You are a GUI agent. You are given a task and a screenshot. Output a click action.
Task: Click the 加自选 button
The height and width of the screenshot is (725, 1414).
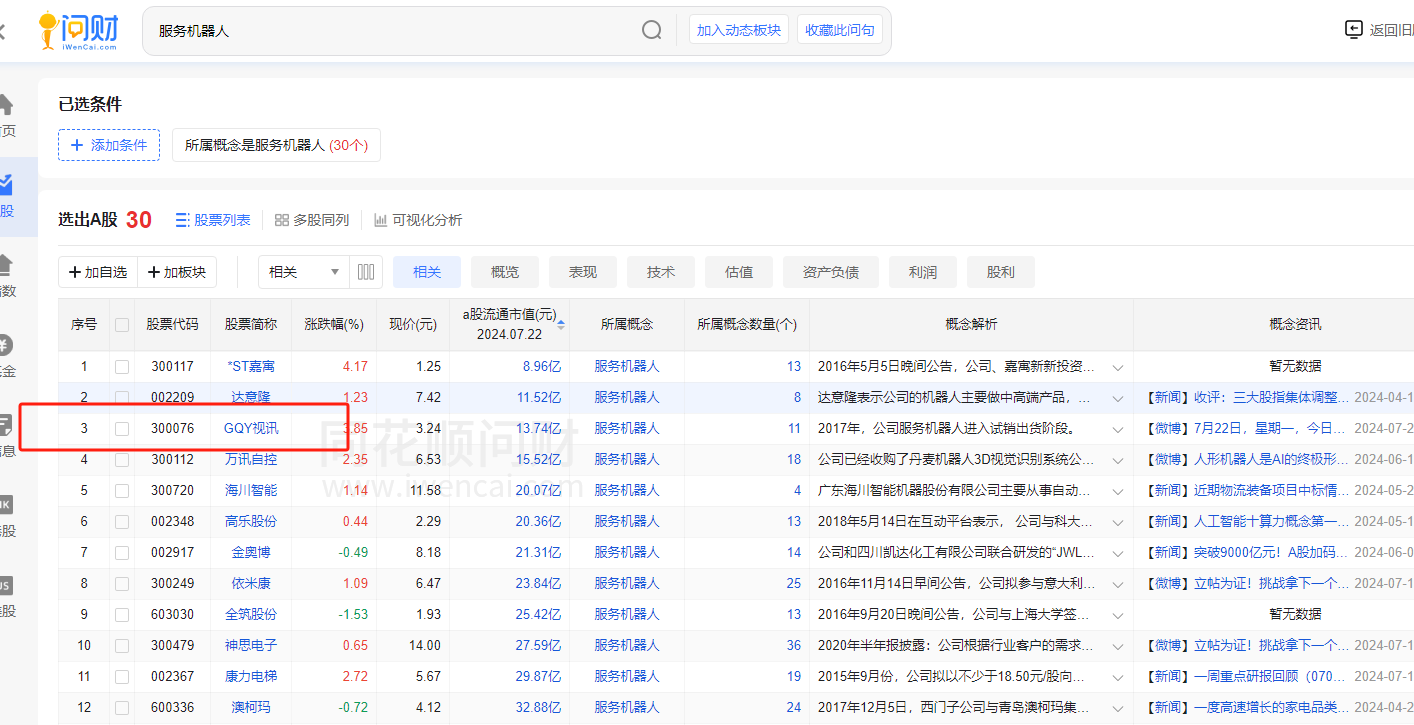click(x=98, y=272)
